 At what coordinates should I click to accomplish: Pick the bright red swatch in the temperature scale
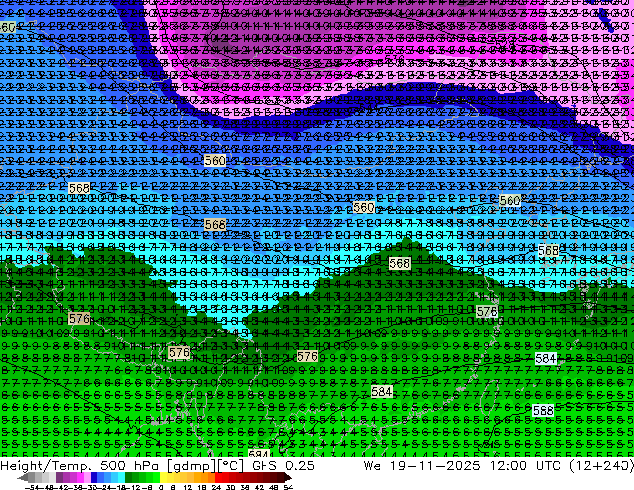[x=218, y=477]
